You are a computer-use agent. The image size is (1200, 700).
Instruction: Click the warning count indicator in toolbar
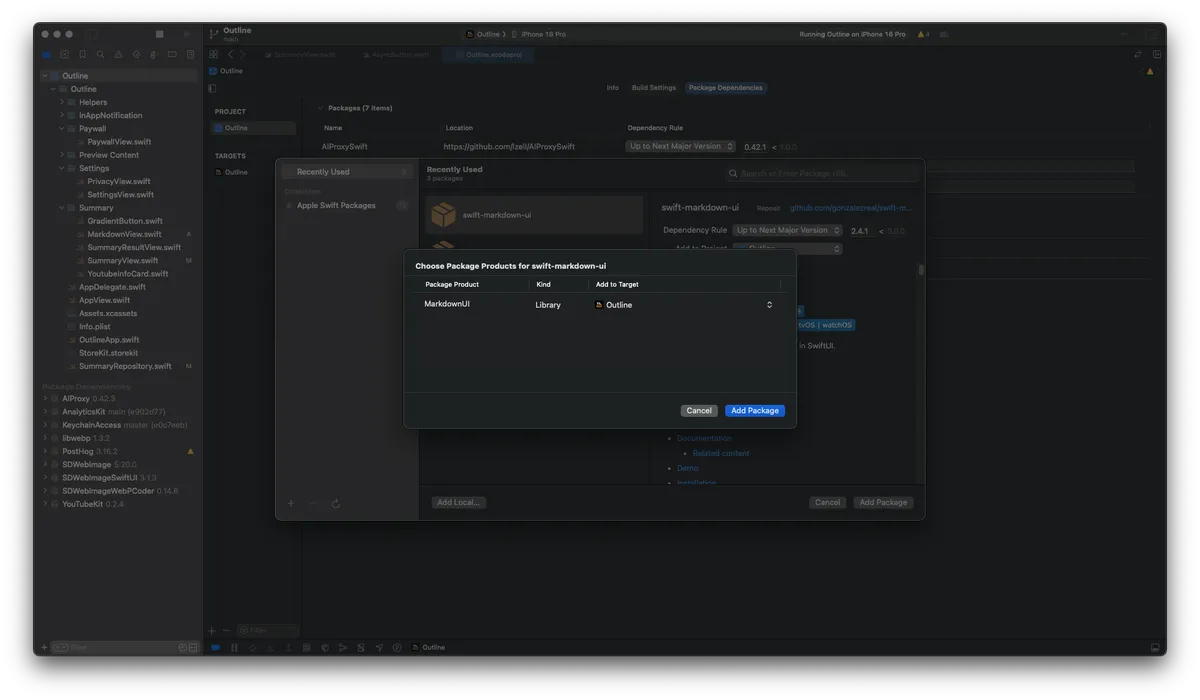click(x=923, y=34)
